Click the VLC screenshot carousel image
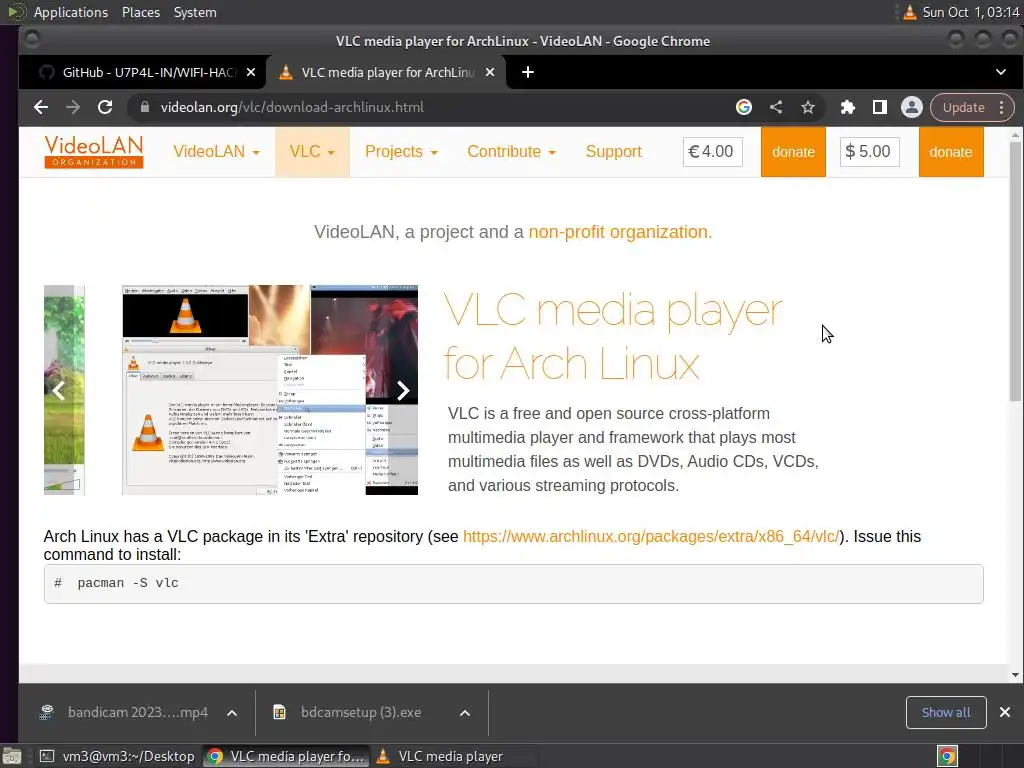Screen dimensions: 1024x768 pos(270,390)
